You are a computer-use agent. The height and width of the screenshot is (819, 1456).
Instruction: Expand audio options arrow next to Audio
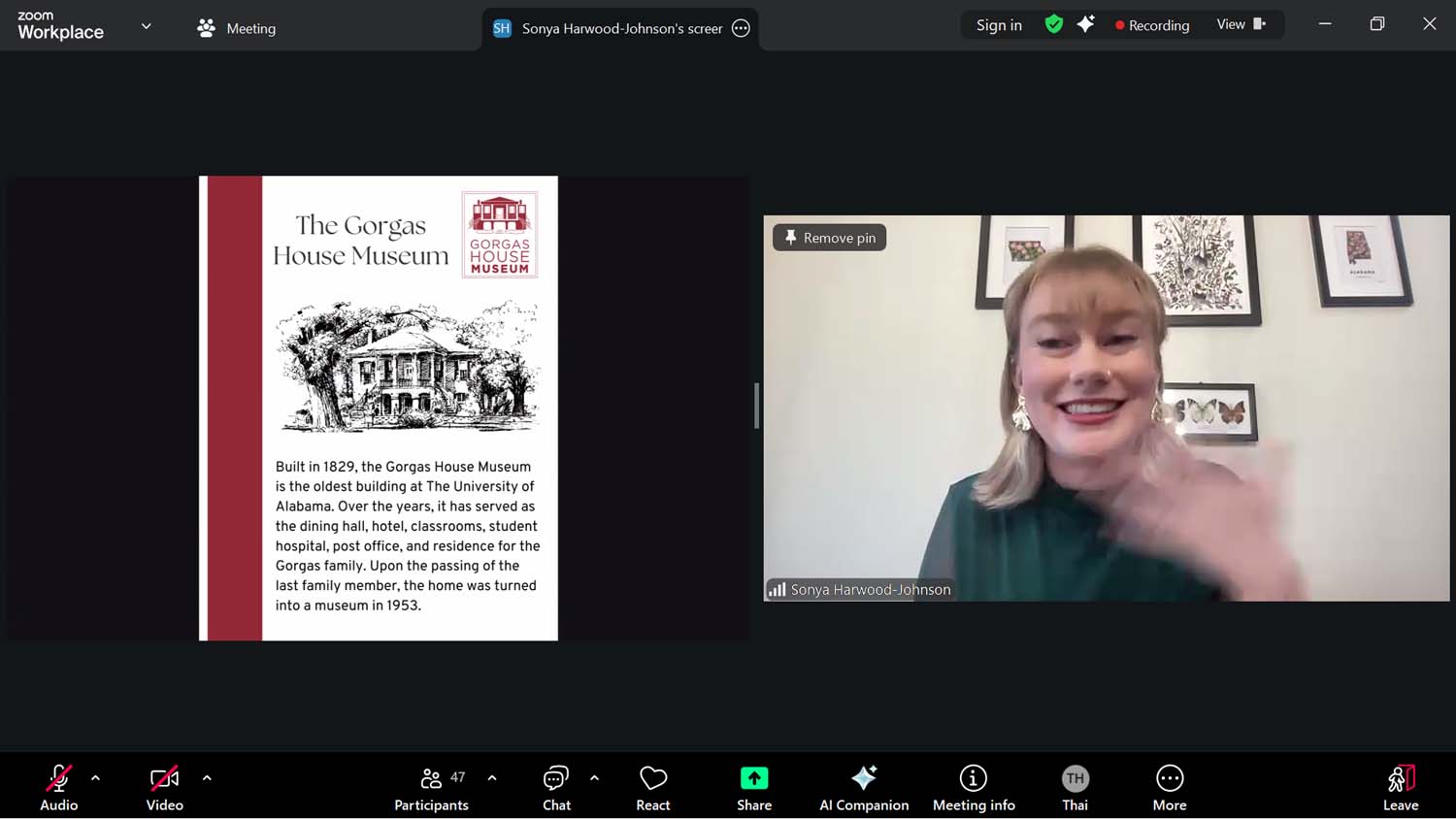95,778
